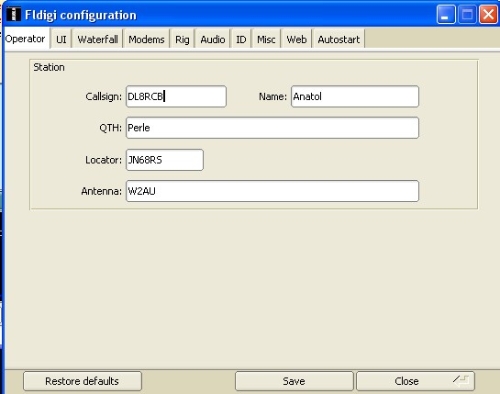500x394 pixels.
Task: Open the UI tab
Action: pos(61,39)
